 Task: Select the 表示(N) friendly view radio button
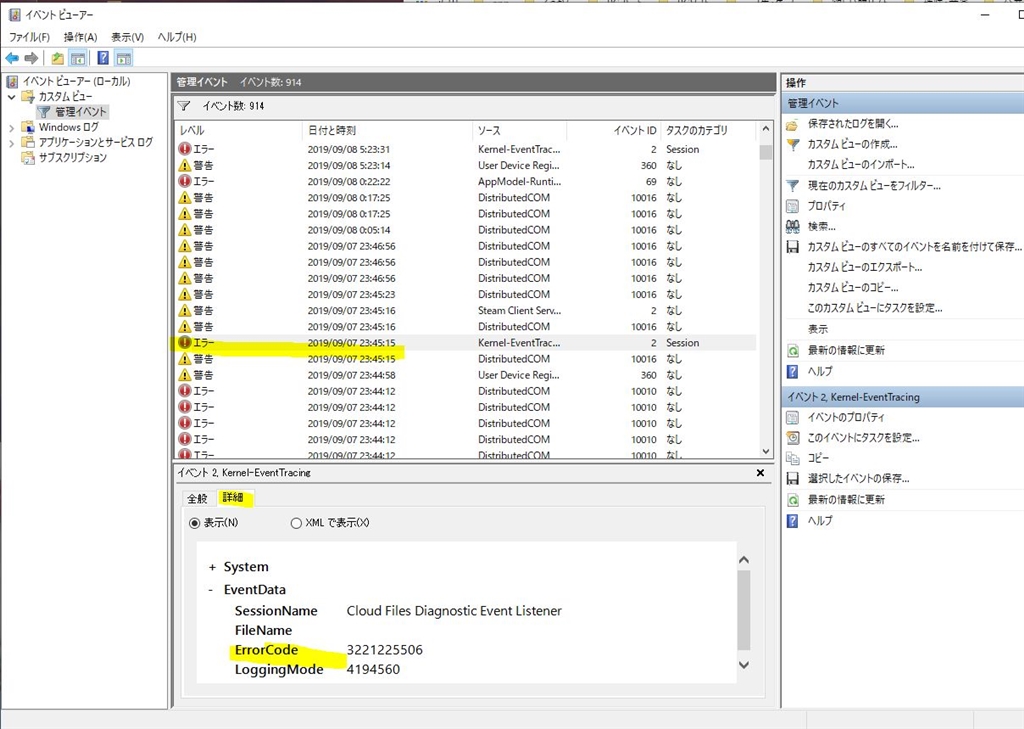click(x=194, y=523)
